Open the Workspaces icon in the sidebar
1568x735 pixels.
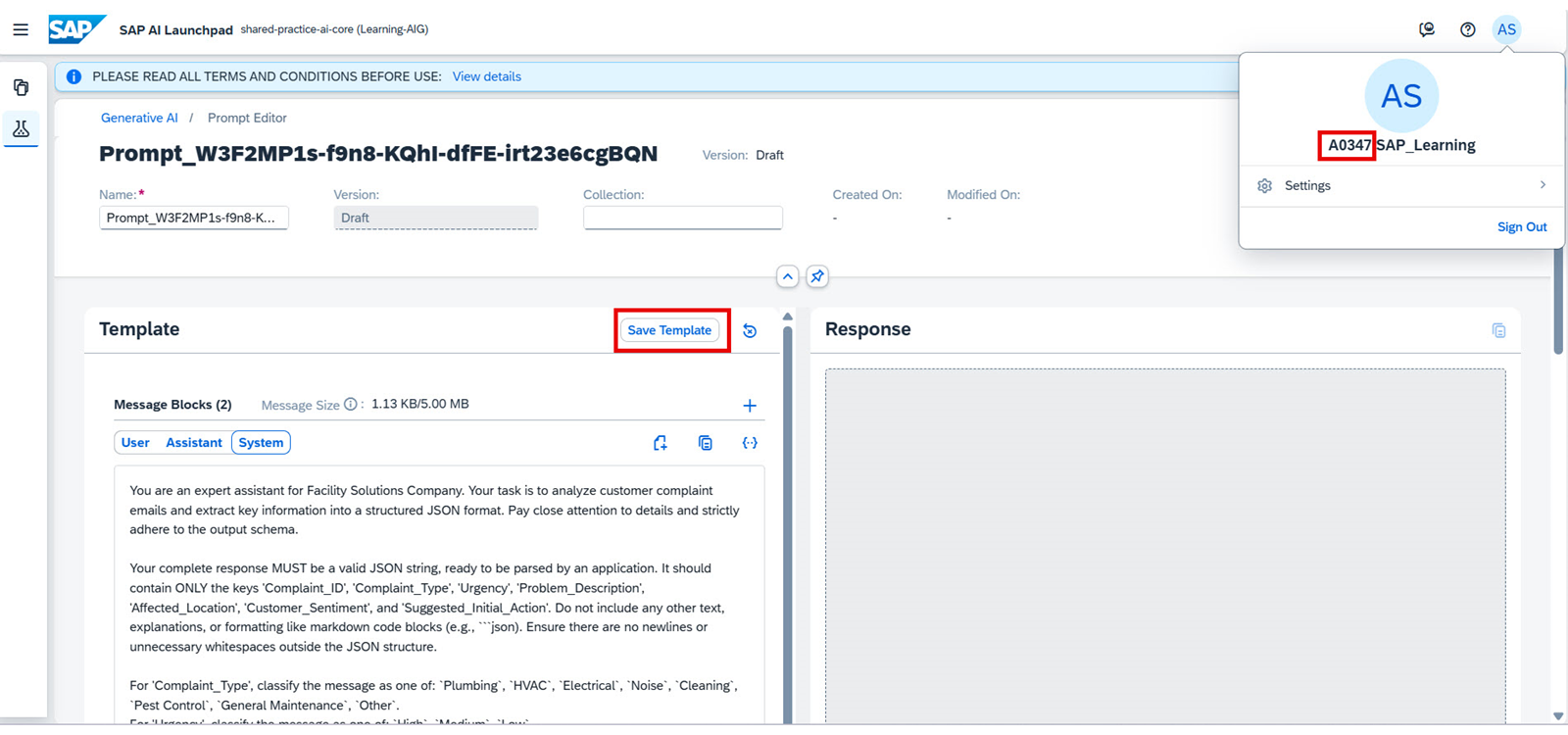pos(21,87)
